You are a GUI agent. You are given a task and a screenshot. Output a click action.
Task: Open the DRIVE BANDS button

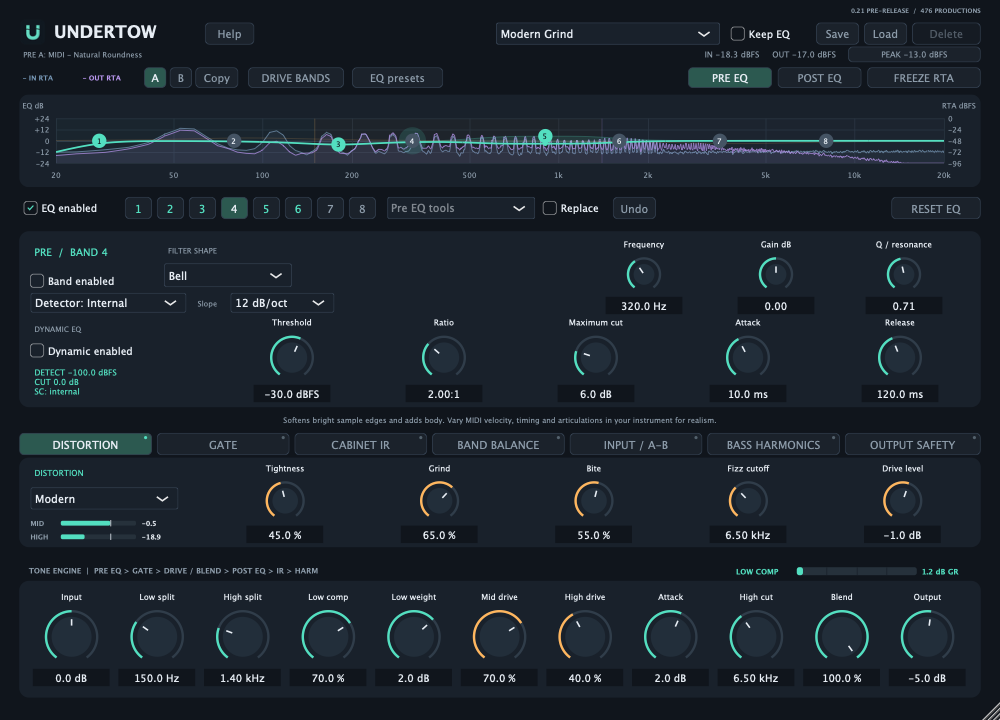296,78
